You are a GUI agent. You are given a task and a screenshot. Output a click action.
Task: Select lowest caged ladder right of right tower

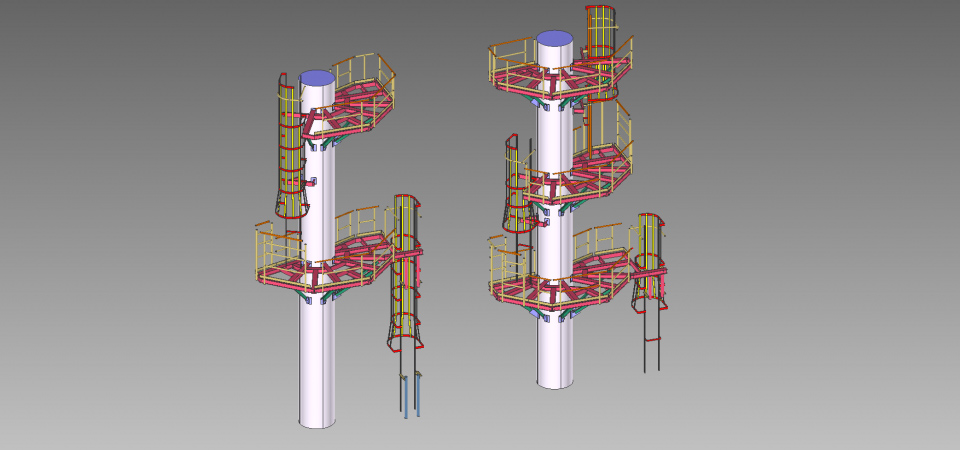coord(650,260)
